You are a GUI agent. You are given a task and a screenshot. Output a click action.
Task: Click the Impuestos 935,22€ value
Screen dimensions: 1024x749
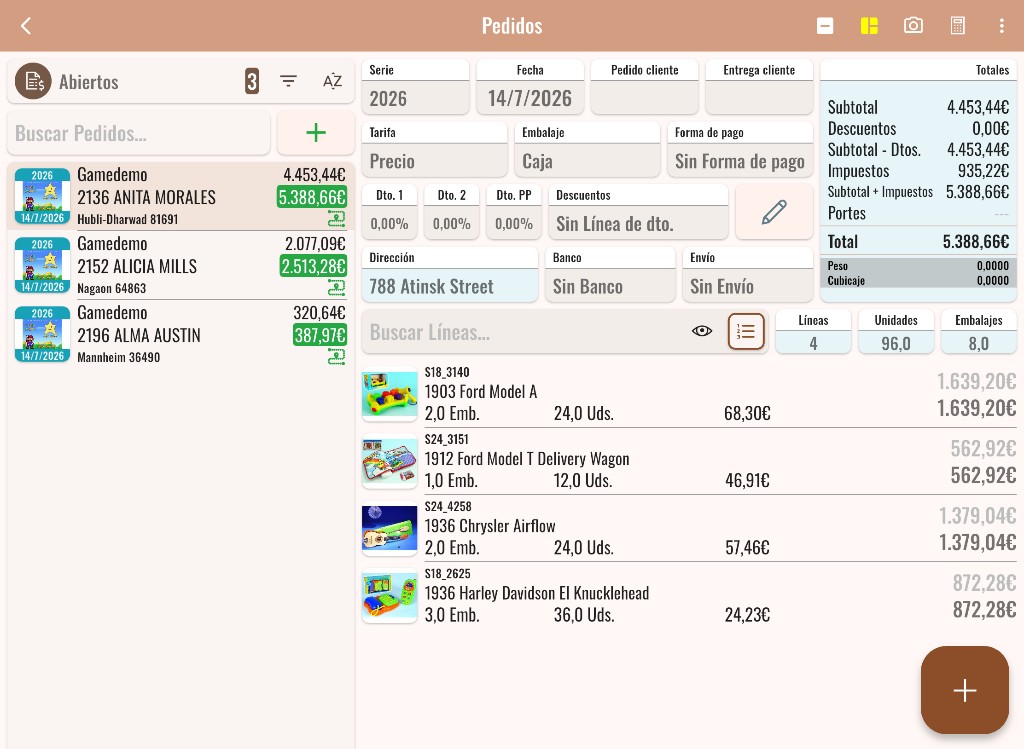[983, 171]
